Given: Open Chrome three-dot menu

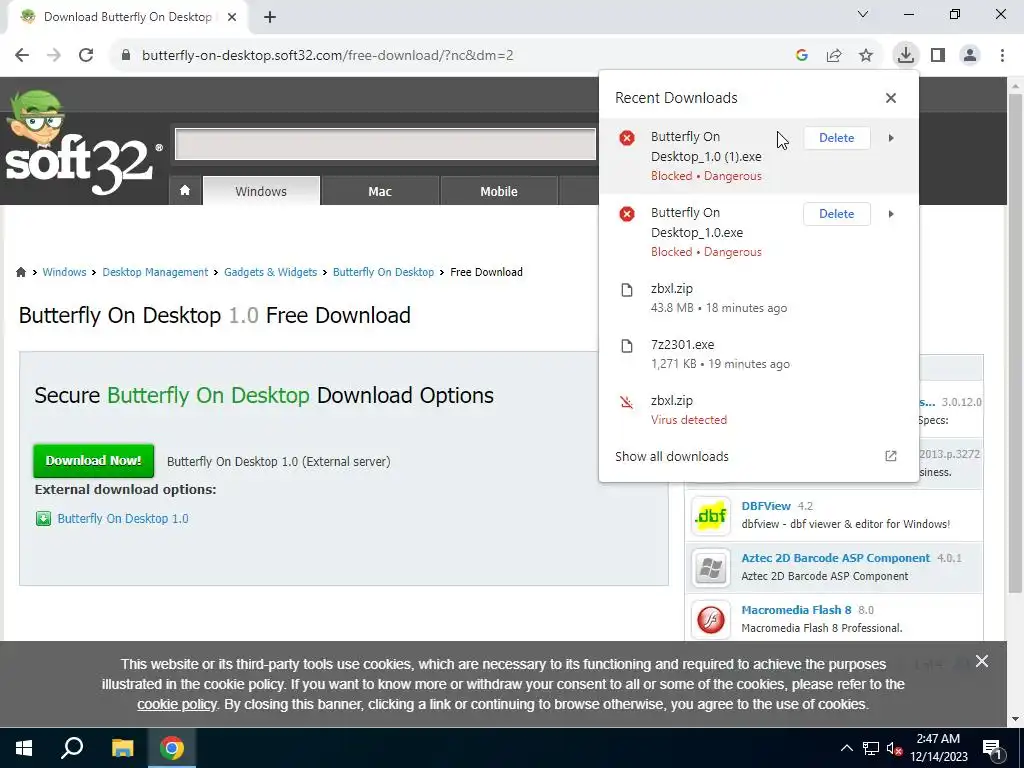Looking at the screenshot, I should click(x=1002, y=56).
